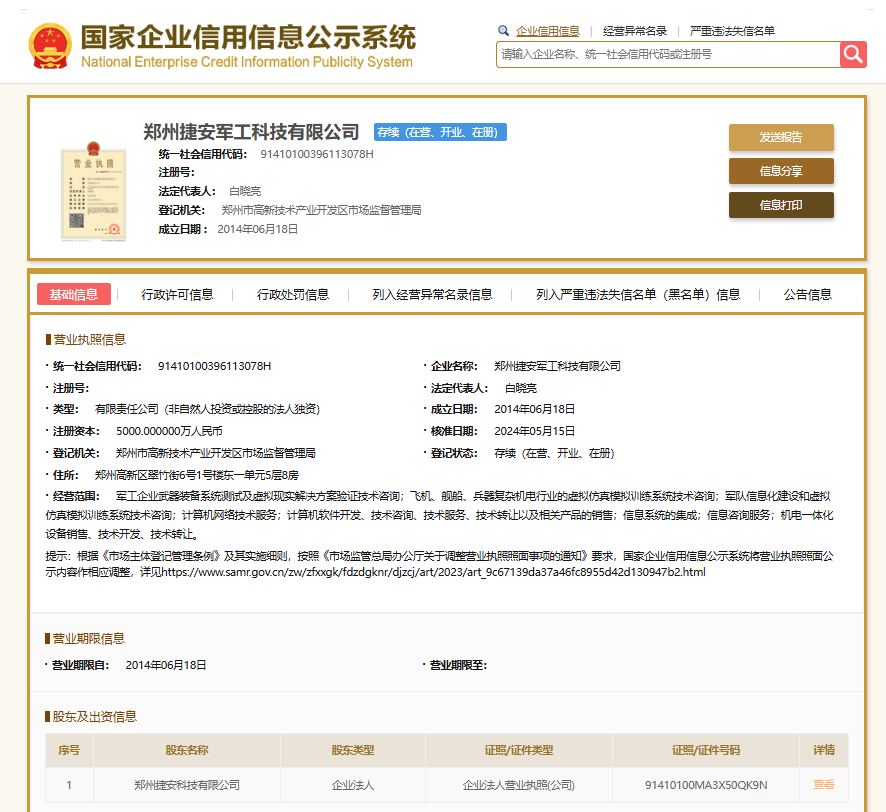The image size is (886, 812).
Task: Click 查看 link in shareholder row
Action: (823, 785)
